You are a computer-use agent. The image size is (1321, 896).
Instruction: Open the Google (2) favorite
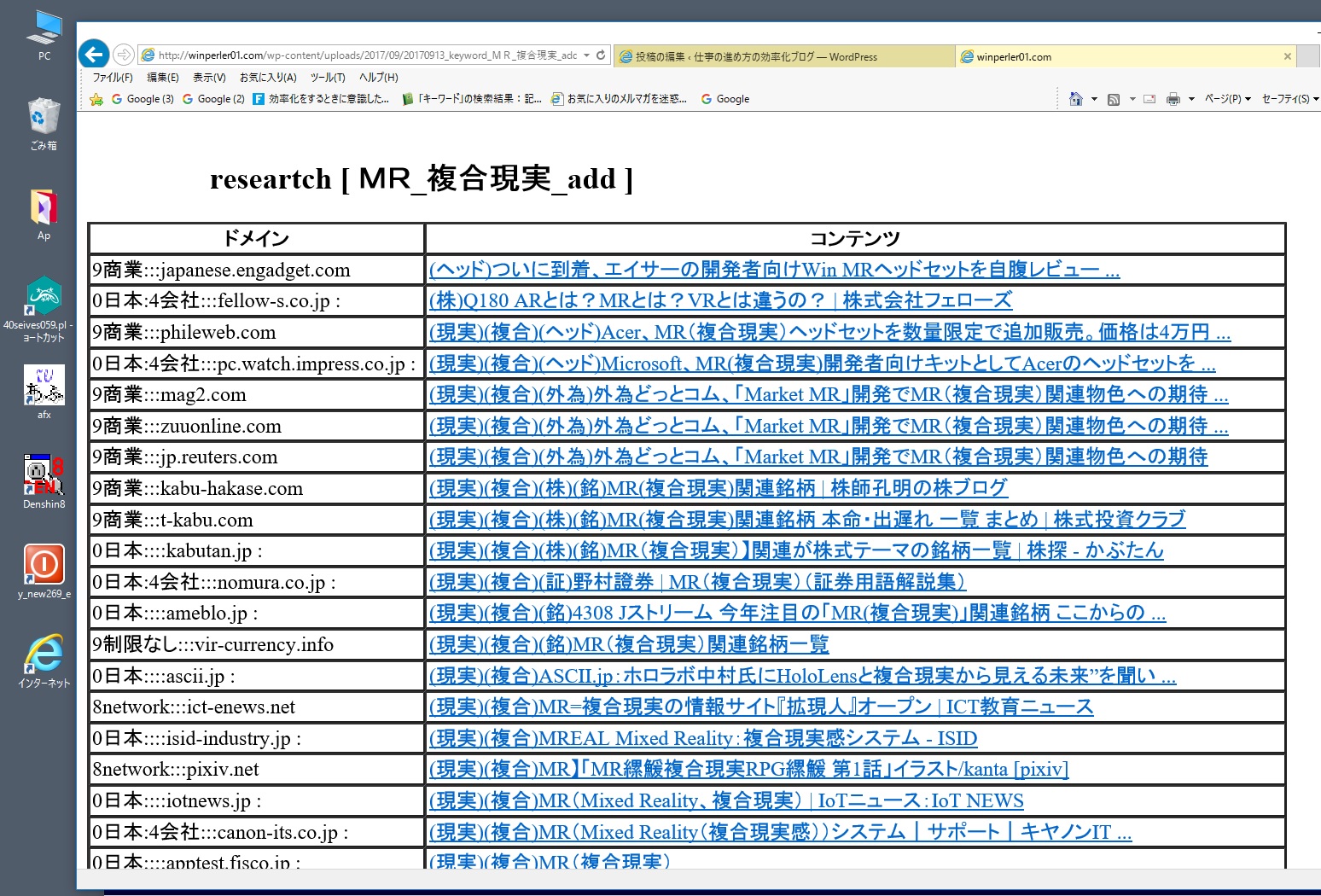(x=213, y=99)
